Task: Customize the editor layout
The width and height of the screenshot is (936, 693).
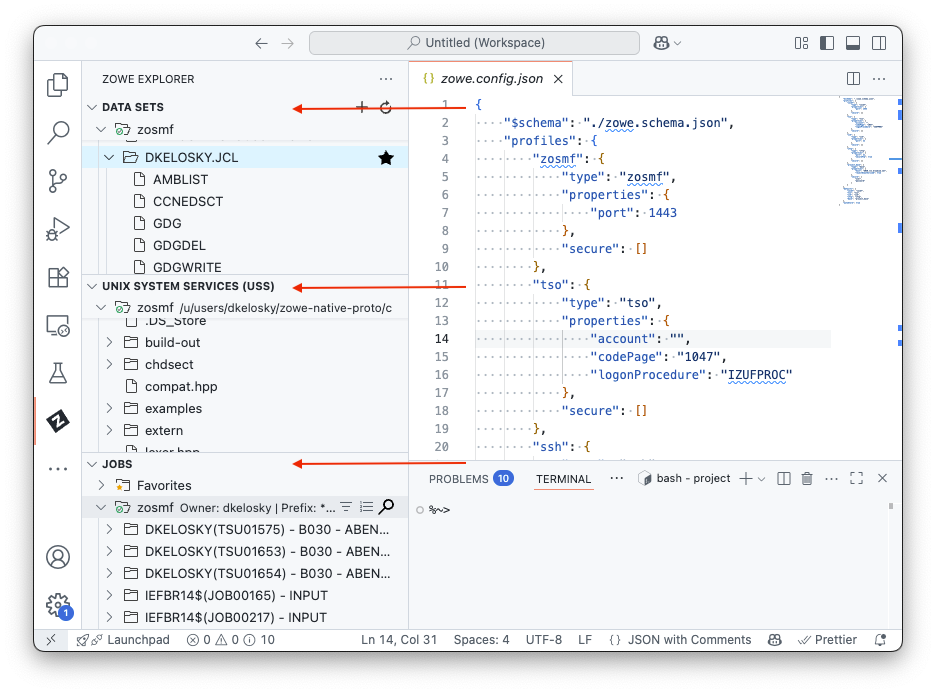Action: click(x=801, y=43)
